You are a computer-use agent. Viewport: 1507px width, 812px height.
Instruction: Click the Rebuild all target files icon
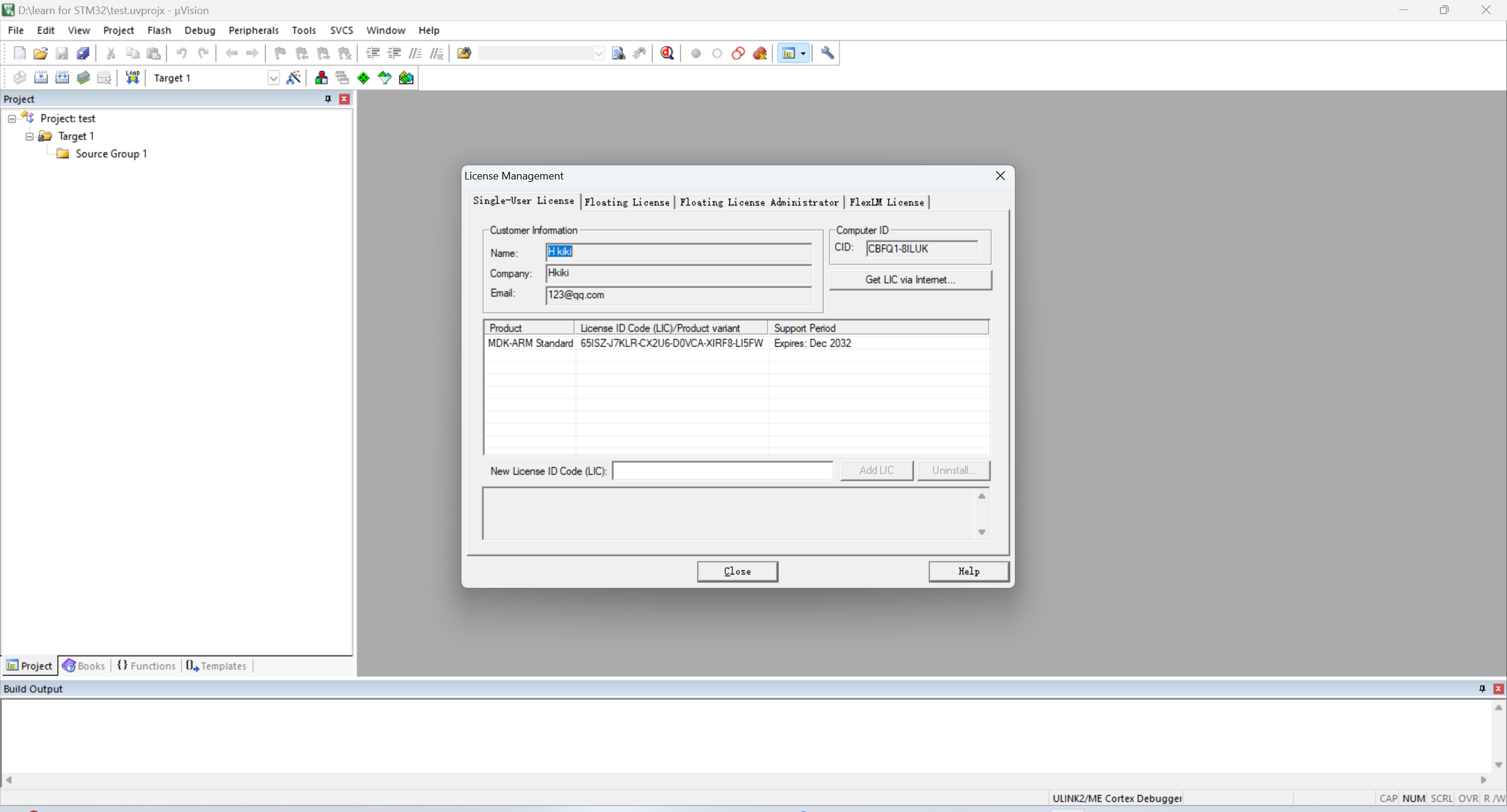pos(62,78)
